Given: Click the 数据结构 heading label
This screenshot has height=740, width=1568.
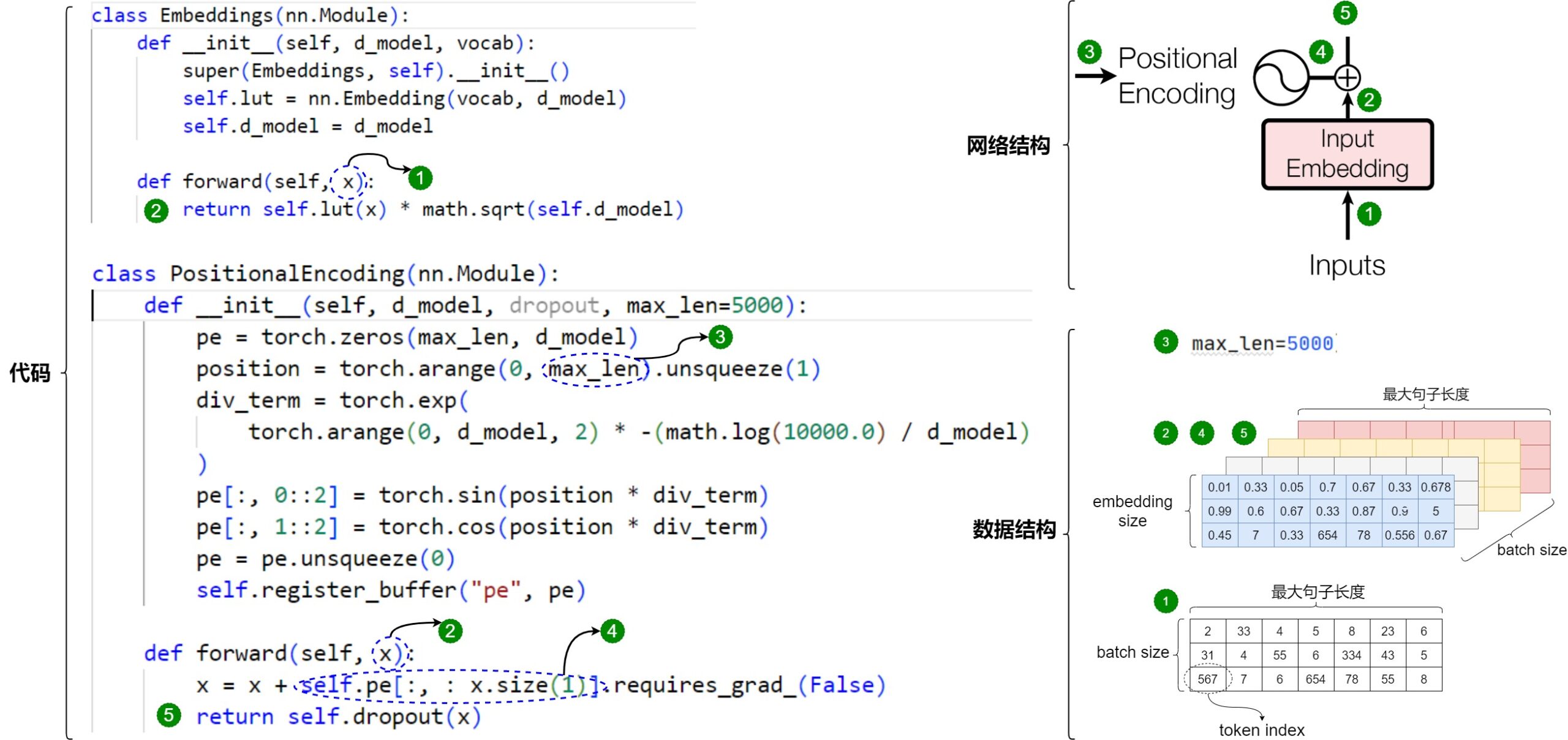Looking at the screenshot, I should coord(1014,529).
